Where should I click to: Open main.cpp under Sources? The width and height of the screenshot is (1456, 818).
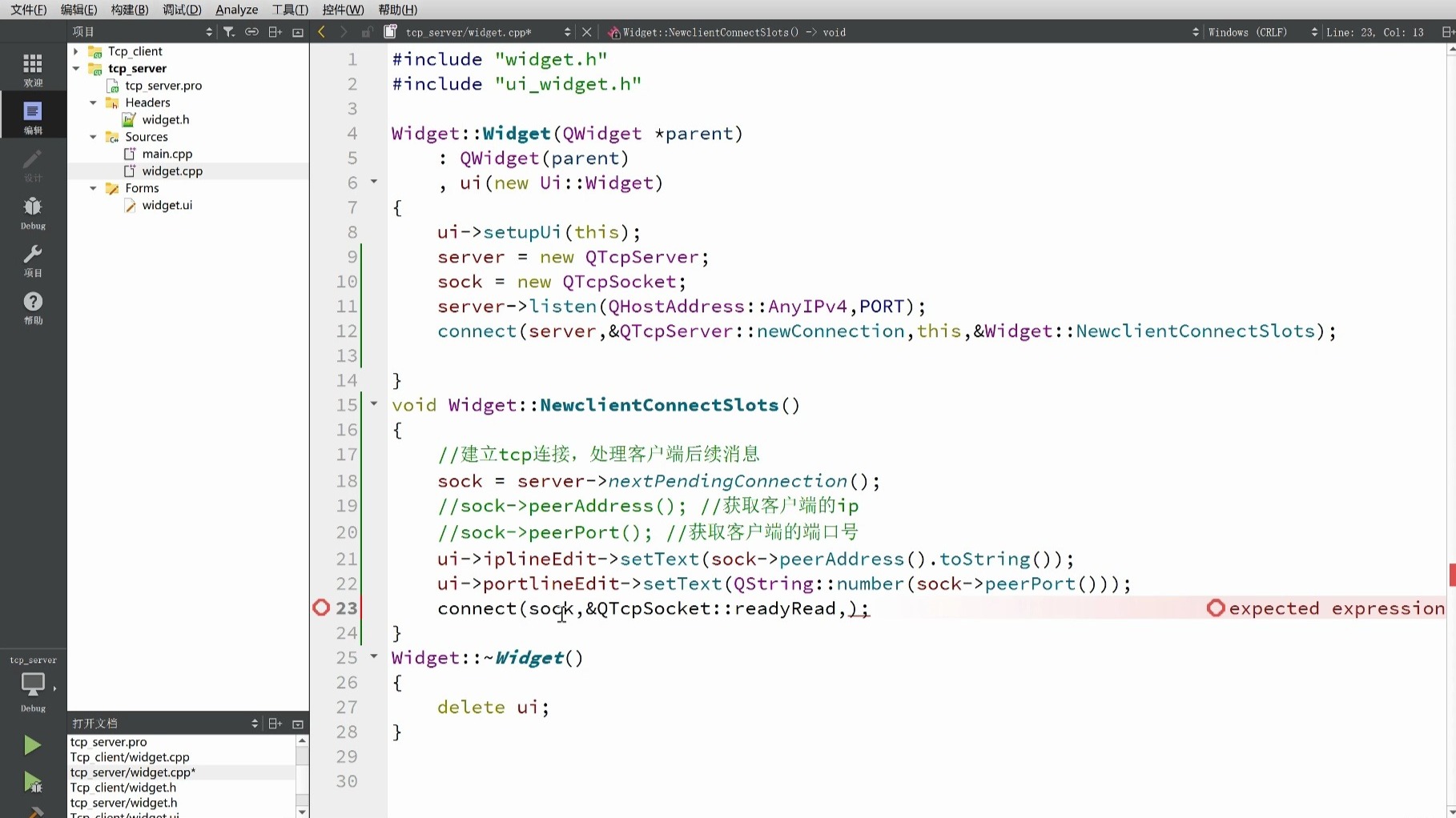click(x=167, y=154)
